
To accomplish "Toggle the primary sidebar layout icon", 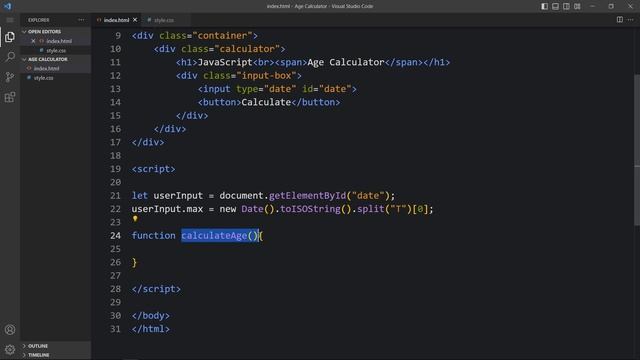I will pos(544,6).
